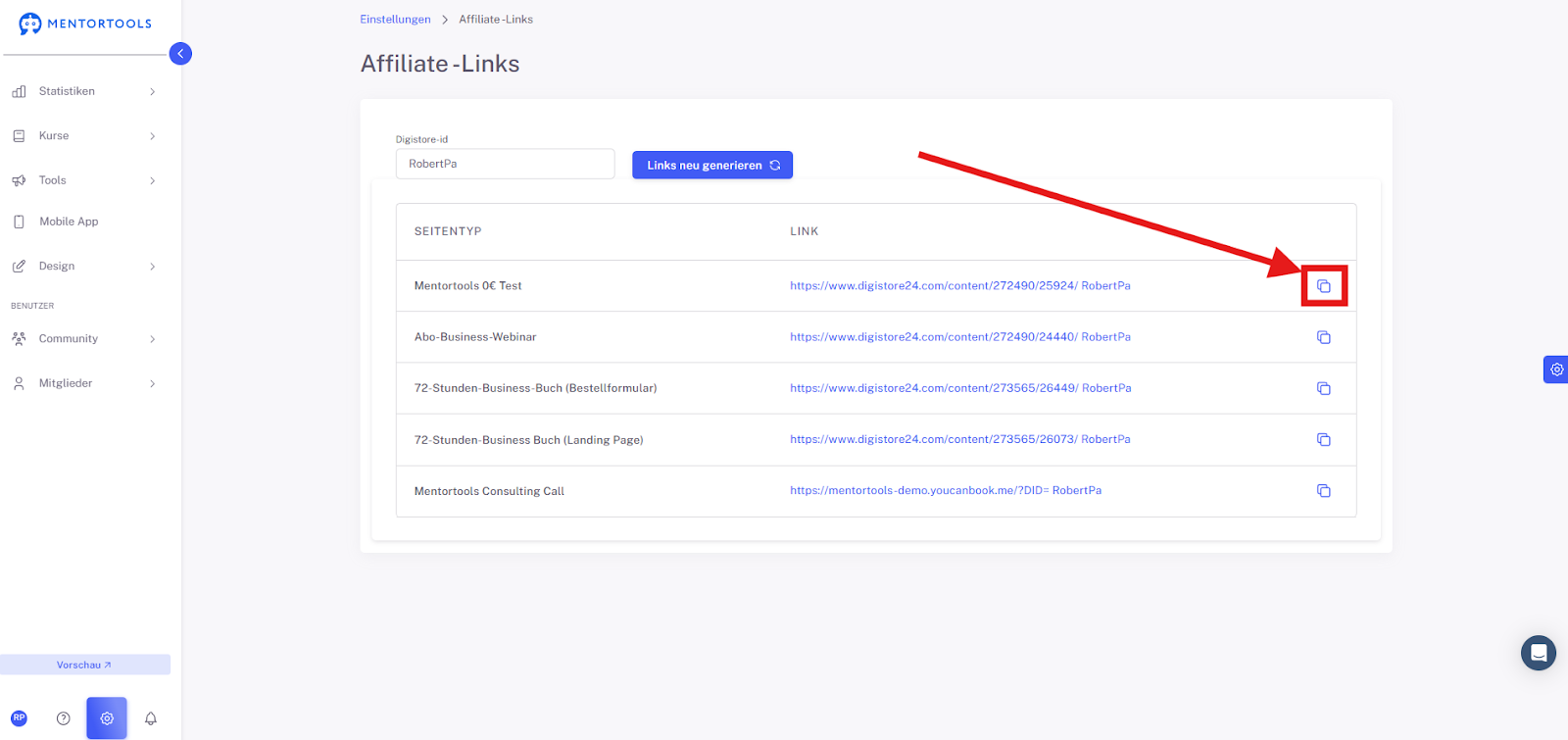Image resolution: width=1568 pixels, height=740 pixels.
Task: Go to Einstellungen breadcrumb
Action: coord(395,20)
